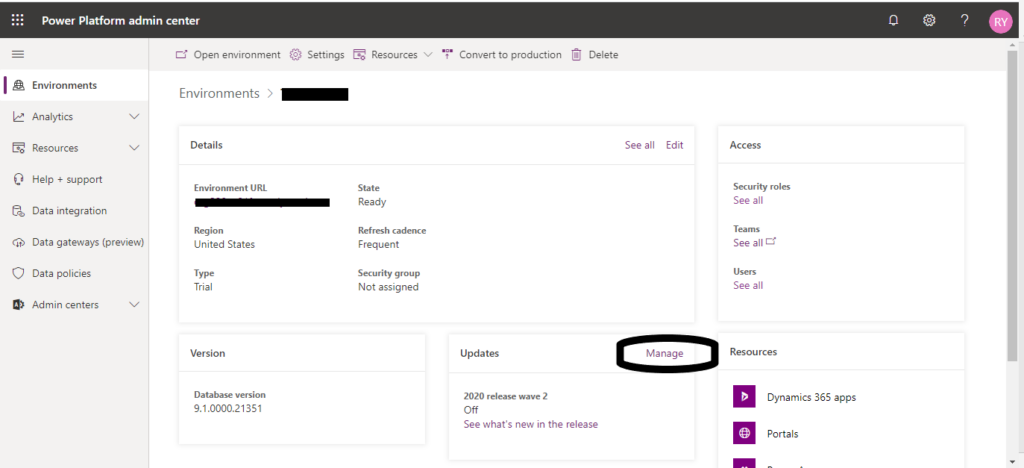Screen dimensions: 1024x468
Task: Click the Manage link in Updates
Action: pyautogui.click(x=664, y=353)
